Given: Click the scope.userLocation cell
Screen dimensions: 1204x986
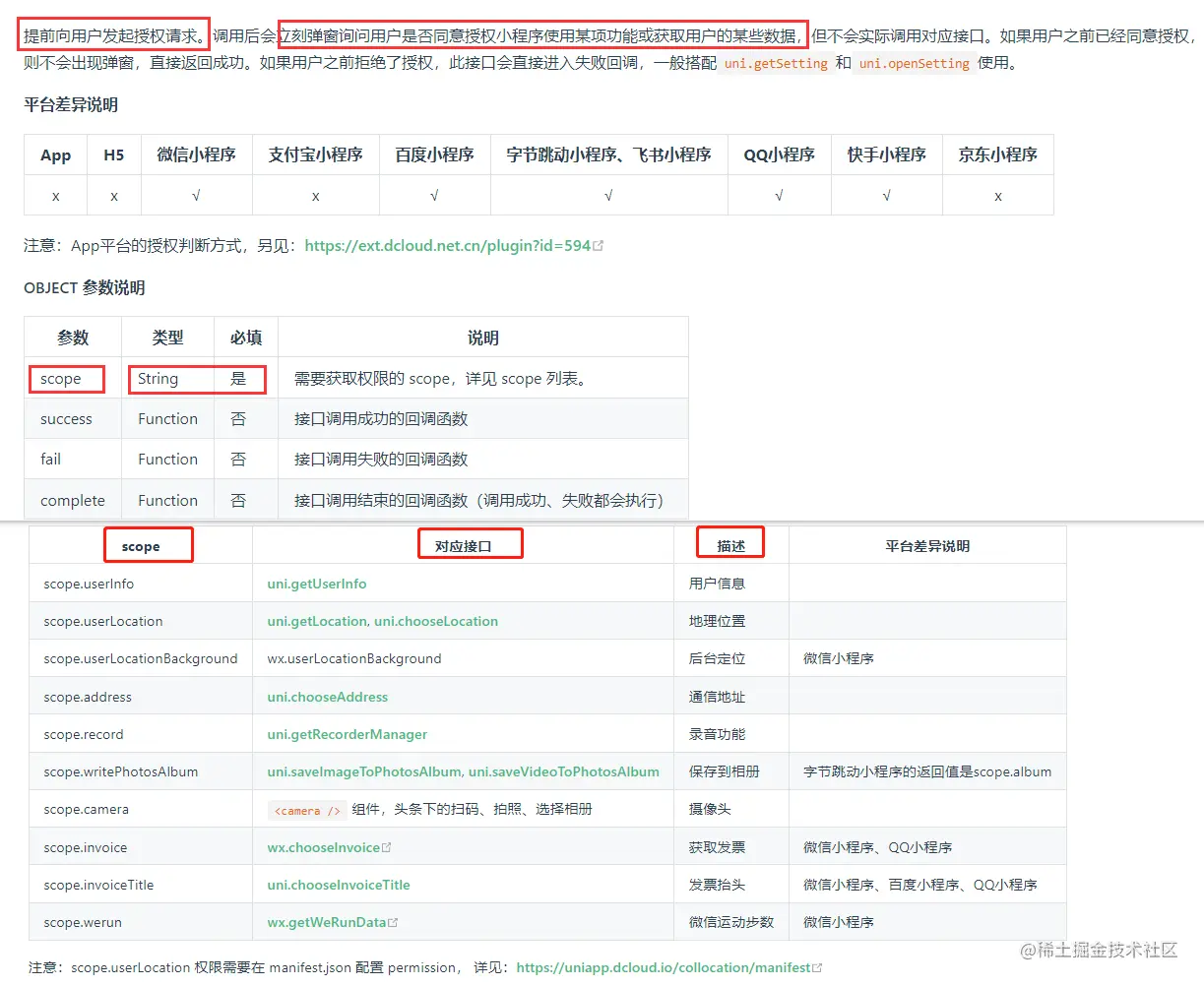Looking at the screenshot, I should click(x=141, y=621).
